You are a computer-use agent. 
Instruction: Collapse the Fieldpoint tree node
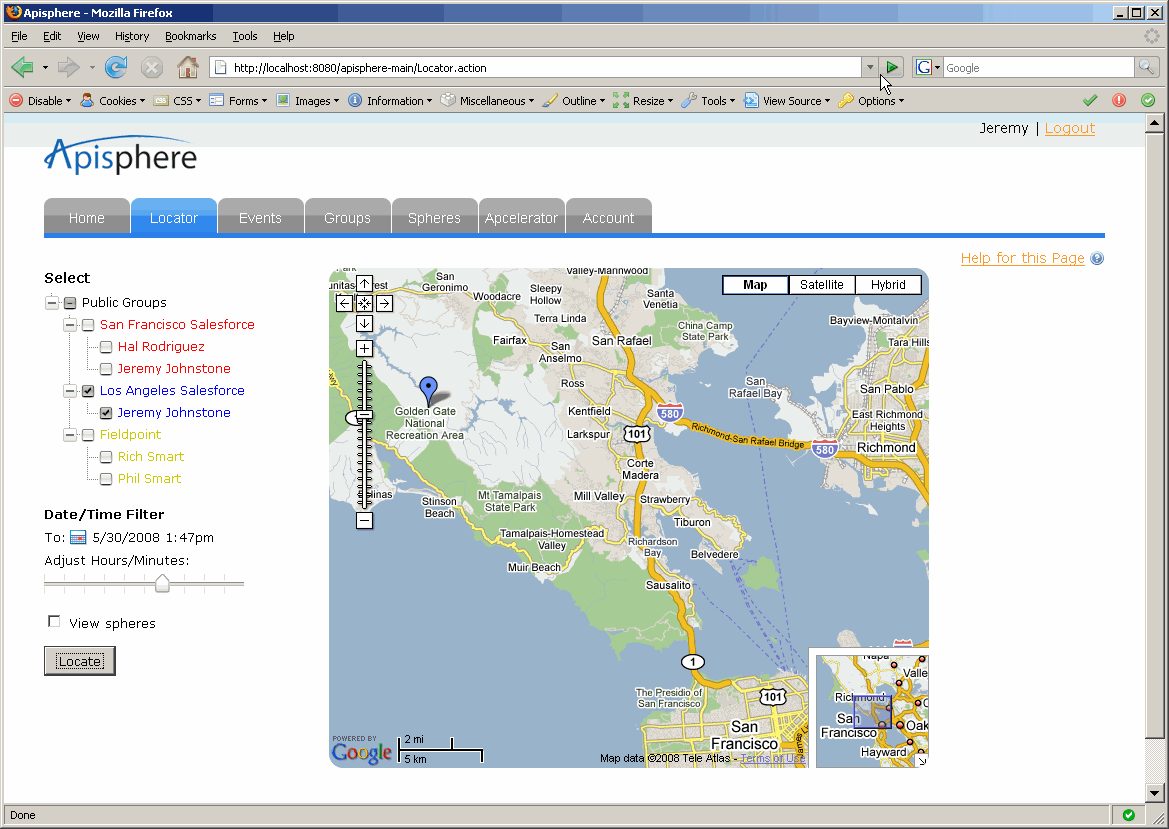[x=70, y=435]
